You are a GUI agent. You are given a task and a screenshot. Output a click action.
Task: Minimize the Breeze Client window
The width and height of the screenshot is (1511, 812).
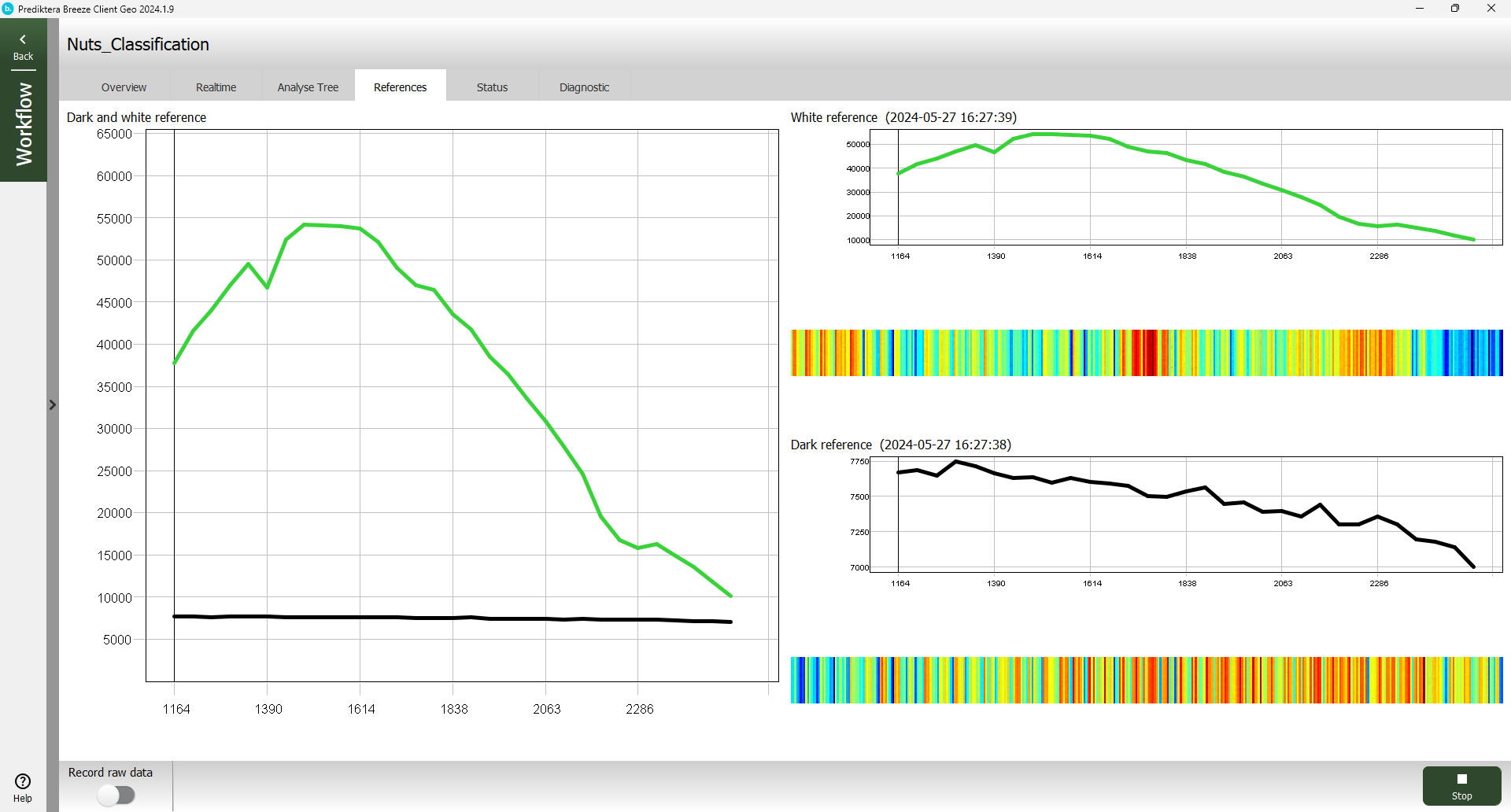[1420, 9]
